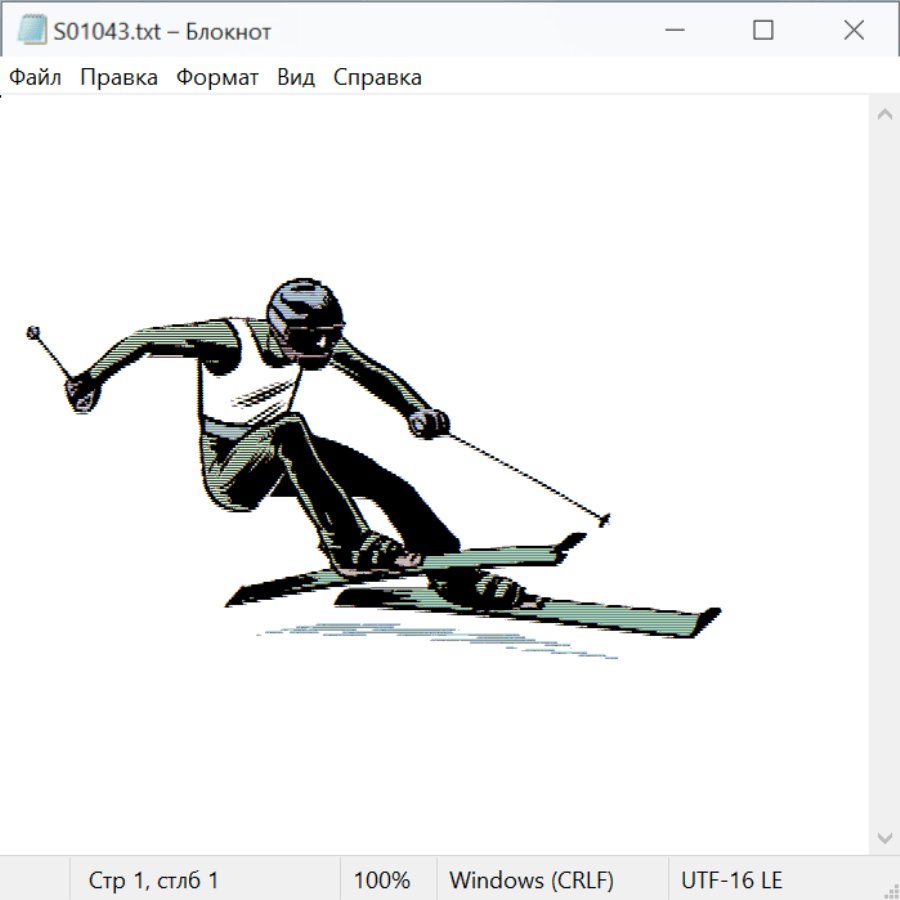Close the S01043.txt Notepad window
Screen dimensions: 900x900
pos(853,31)
